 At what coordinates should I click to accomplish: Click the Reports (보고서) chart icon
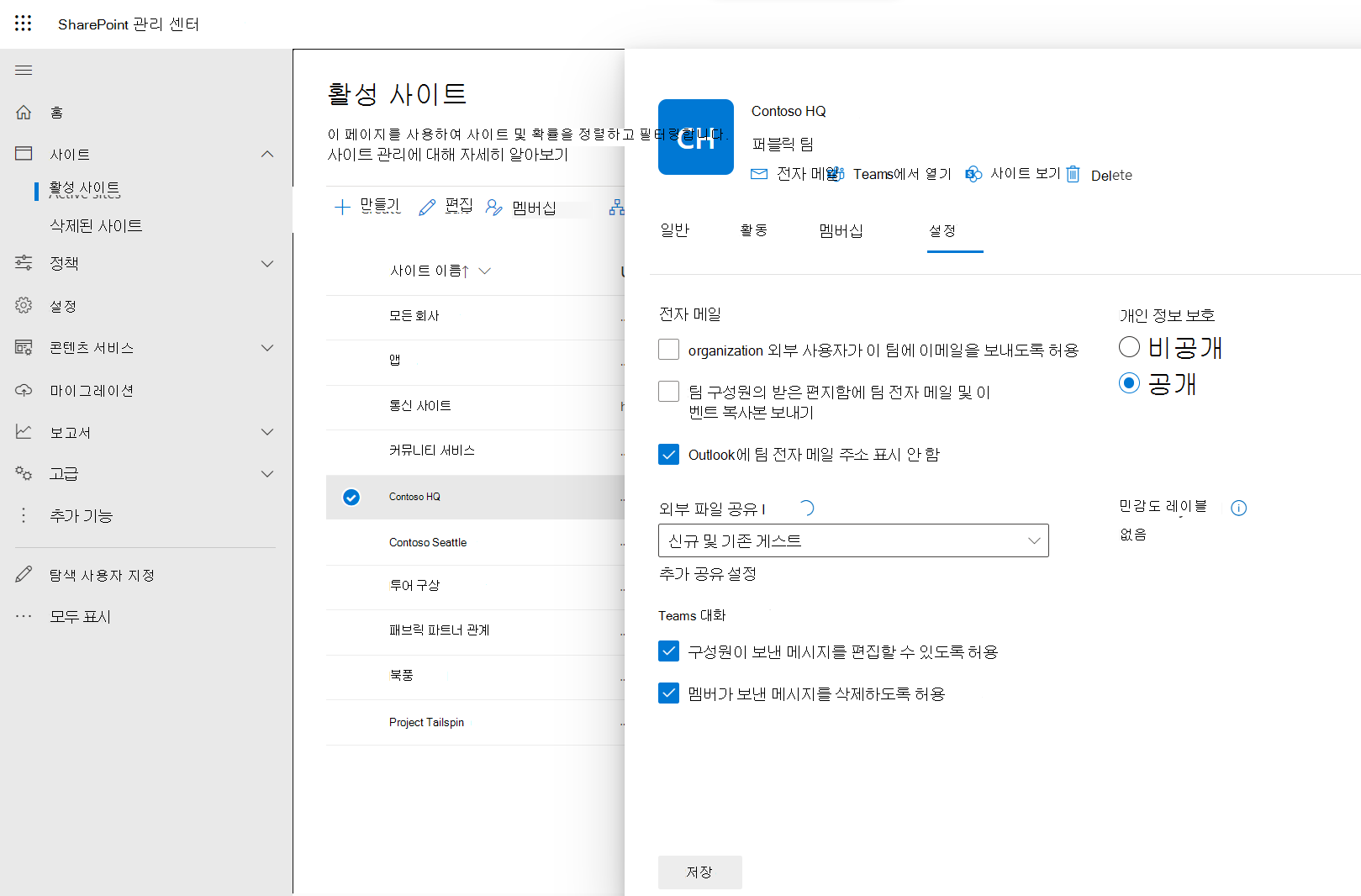pyautogui.click(x=24, y=431)
